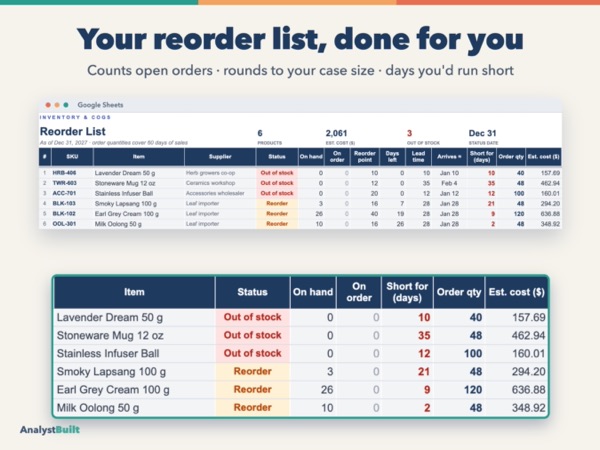Click the green dot in Google Sheets window
The height and width of the screenshot is (450, 600).
pyautogui.click(x=66, y=105)
